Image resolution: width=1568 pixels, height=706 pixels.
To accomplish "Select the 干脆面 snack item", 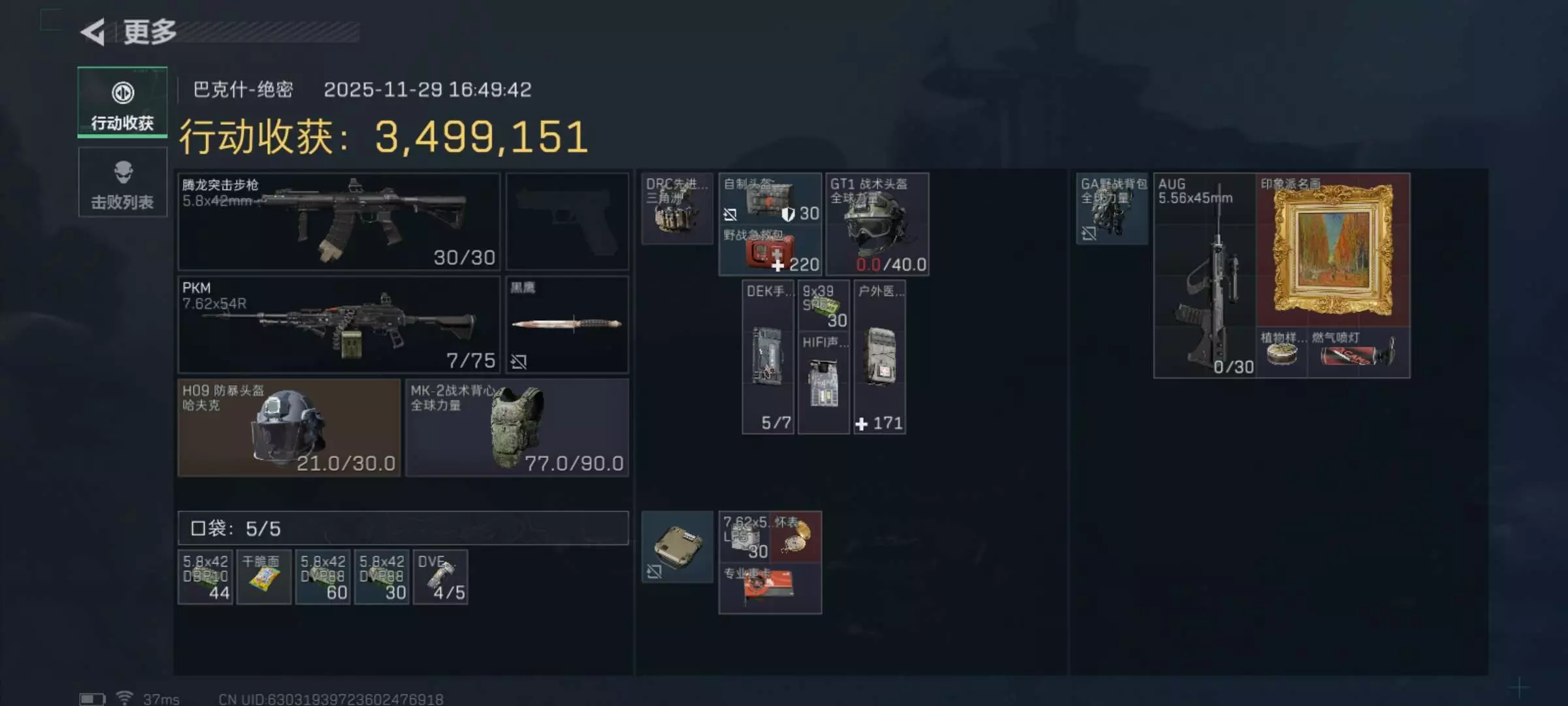I will pos(264,577).
